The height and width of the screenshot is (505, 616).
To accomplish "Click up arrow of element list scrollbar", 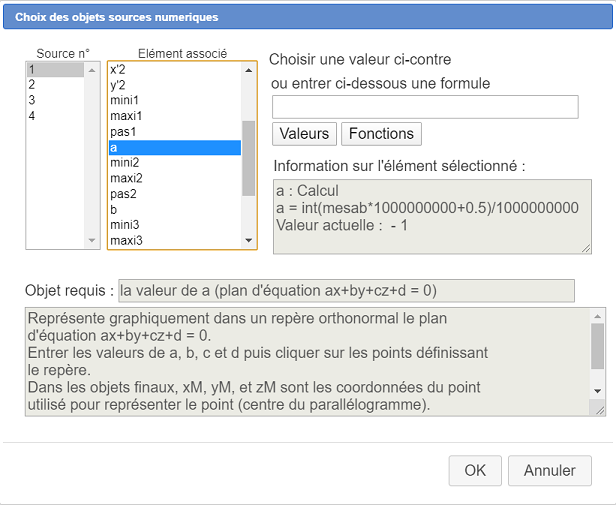I will (249, 70).
